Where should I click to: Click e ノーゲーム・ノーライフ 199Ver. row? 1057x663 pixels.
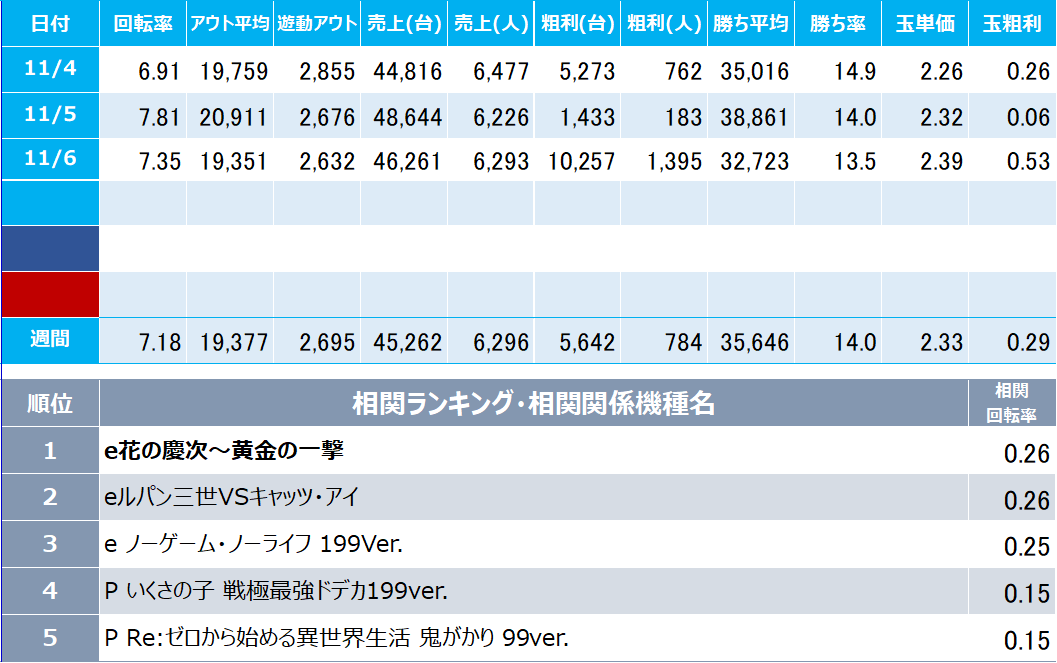253,544
